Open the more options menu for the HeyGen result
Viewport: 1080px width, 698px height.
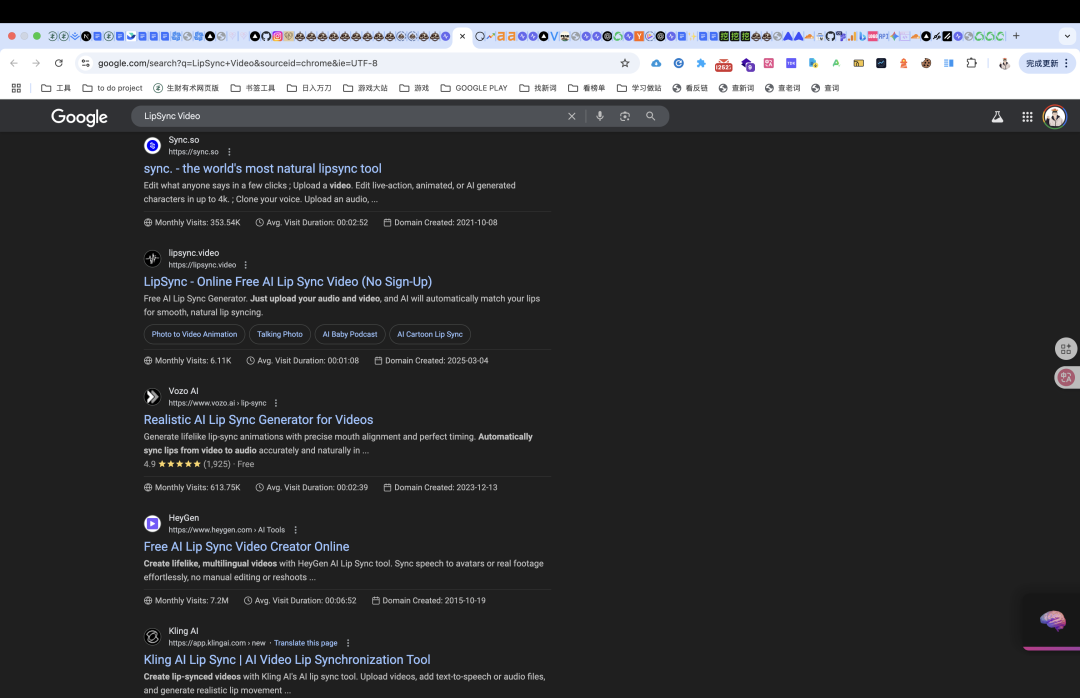tap(295, 530)
